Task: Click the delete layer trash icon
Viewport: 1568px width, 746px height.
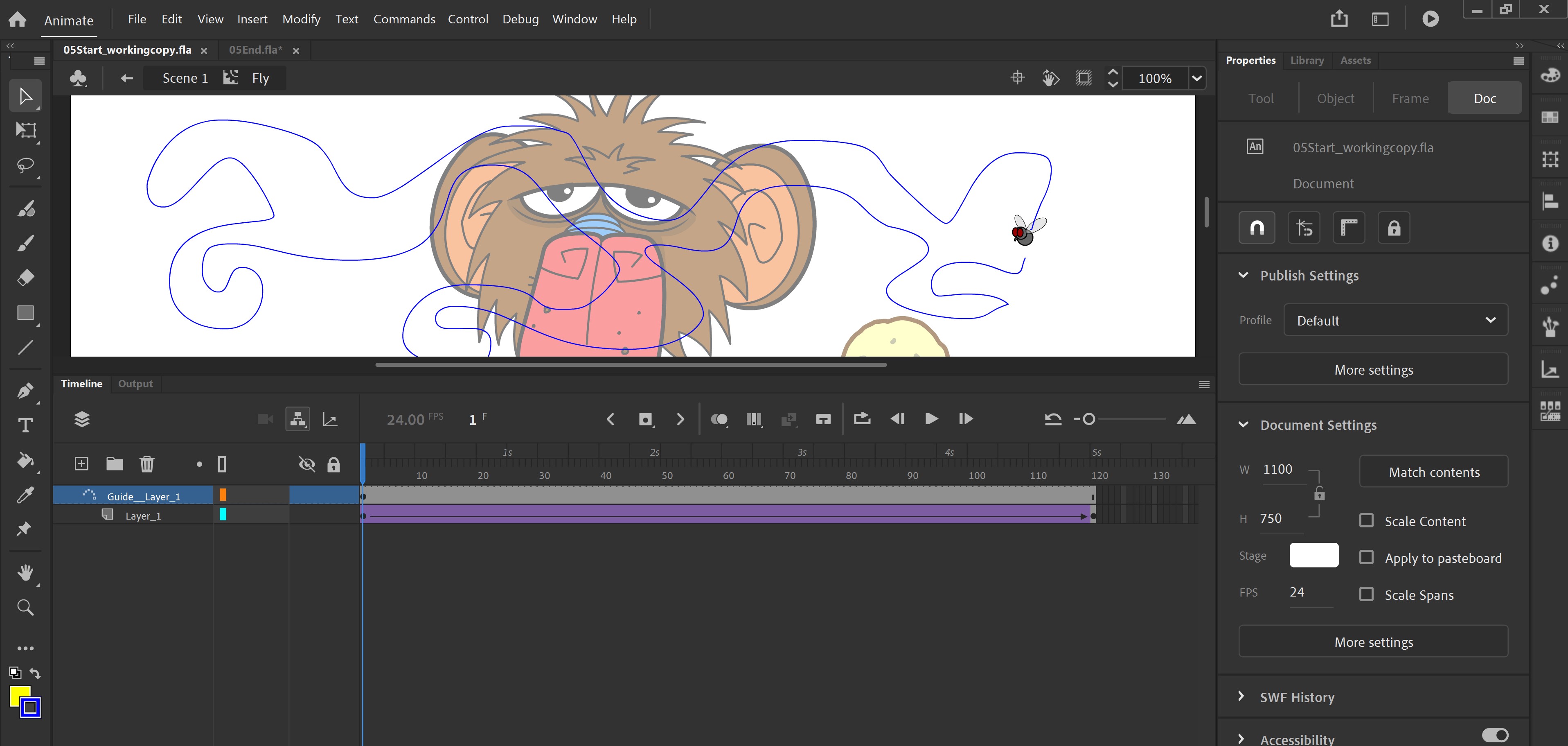Action: click(x=147, y=464)
